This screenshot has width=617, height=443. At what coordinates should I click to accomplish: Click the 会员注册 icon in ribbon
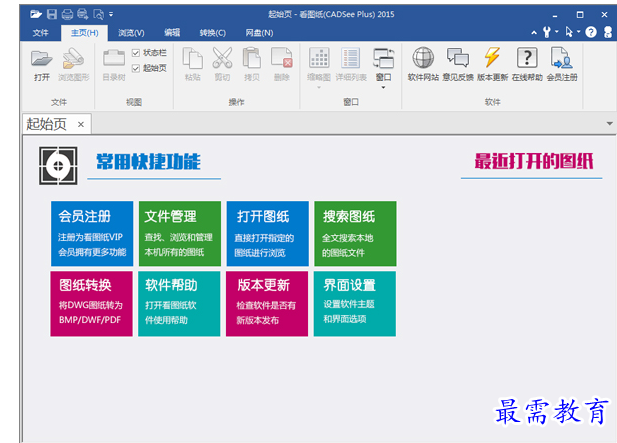(562, 58)
